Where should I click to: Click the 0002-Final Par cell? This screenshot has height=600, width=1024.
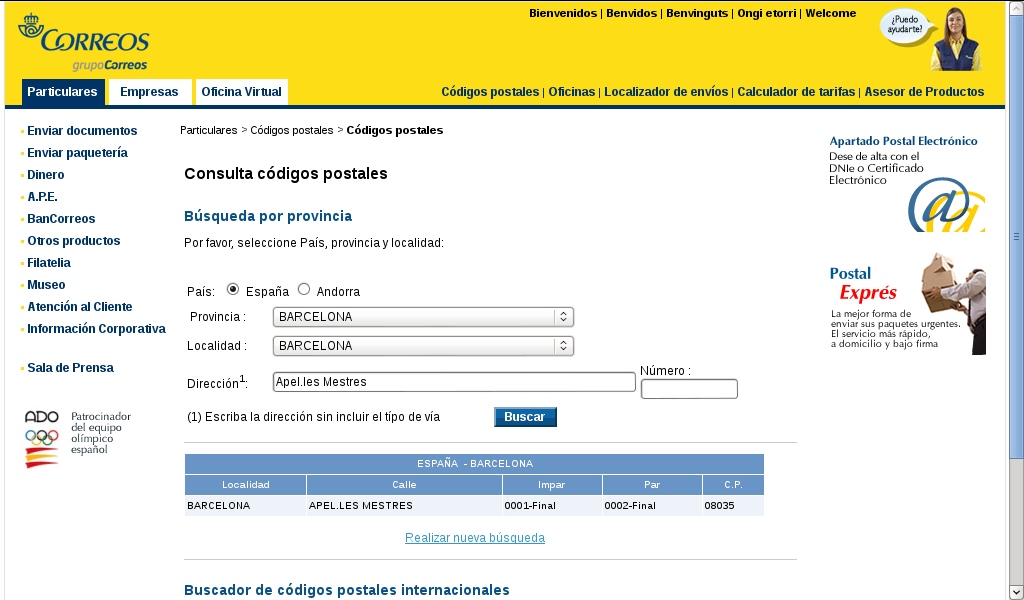pos(652,505)
